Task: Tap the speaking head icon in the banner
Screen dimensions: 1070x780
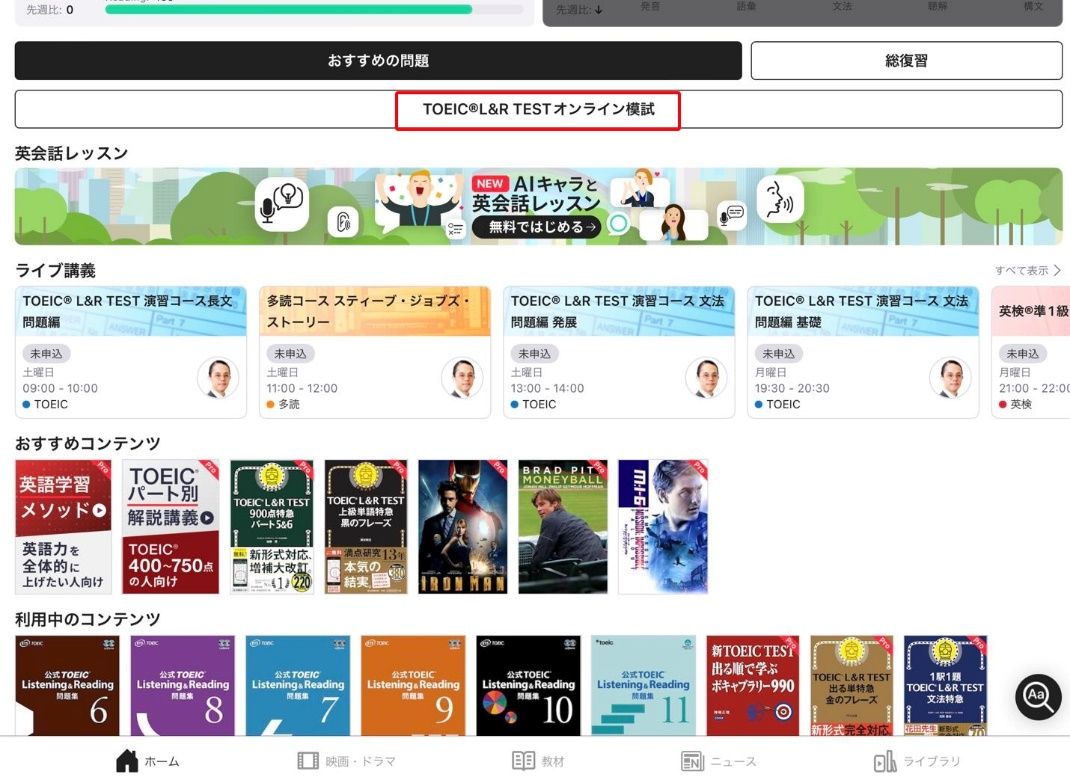Action: tap(780, 199)
